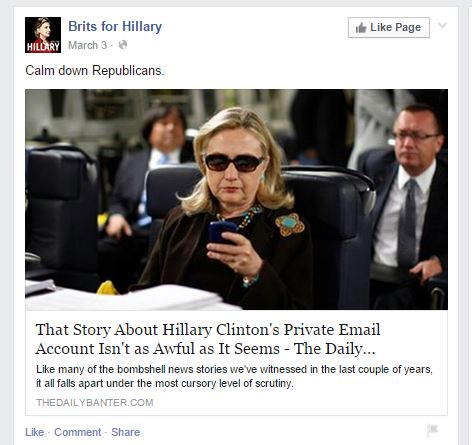Click the Like Page button
This screenshot has width=472, height=445.
389,27
